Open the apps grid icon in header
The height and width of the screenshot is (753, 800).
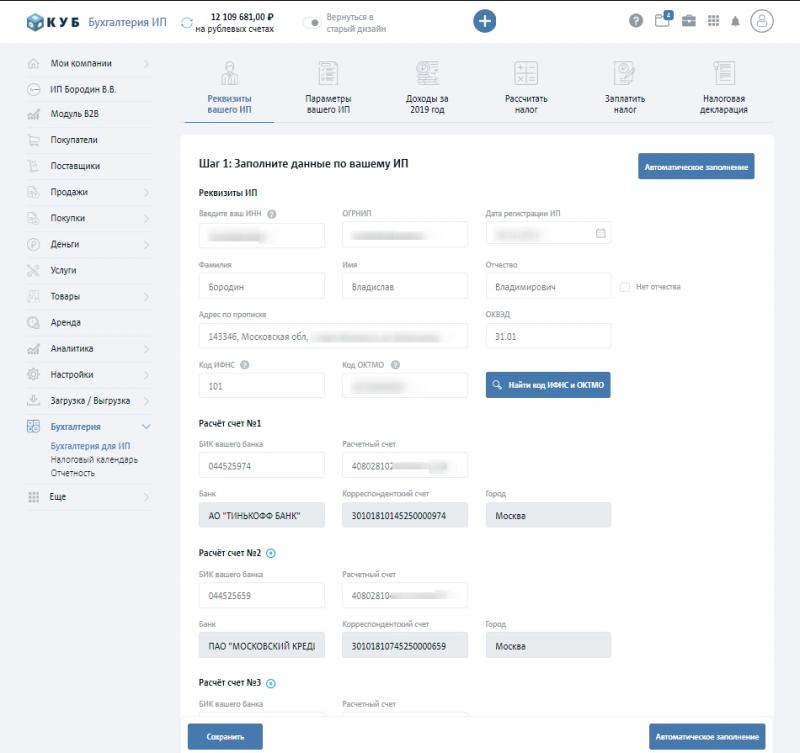(x=713, y=21)
